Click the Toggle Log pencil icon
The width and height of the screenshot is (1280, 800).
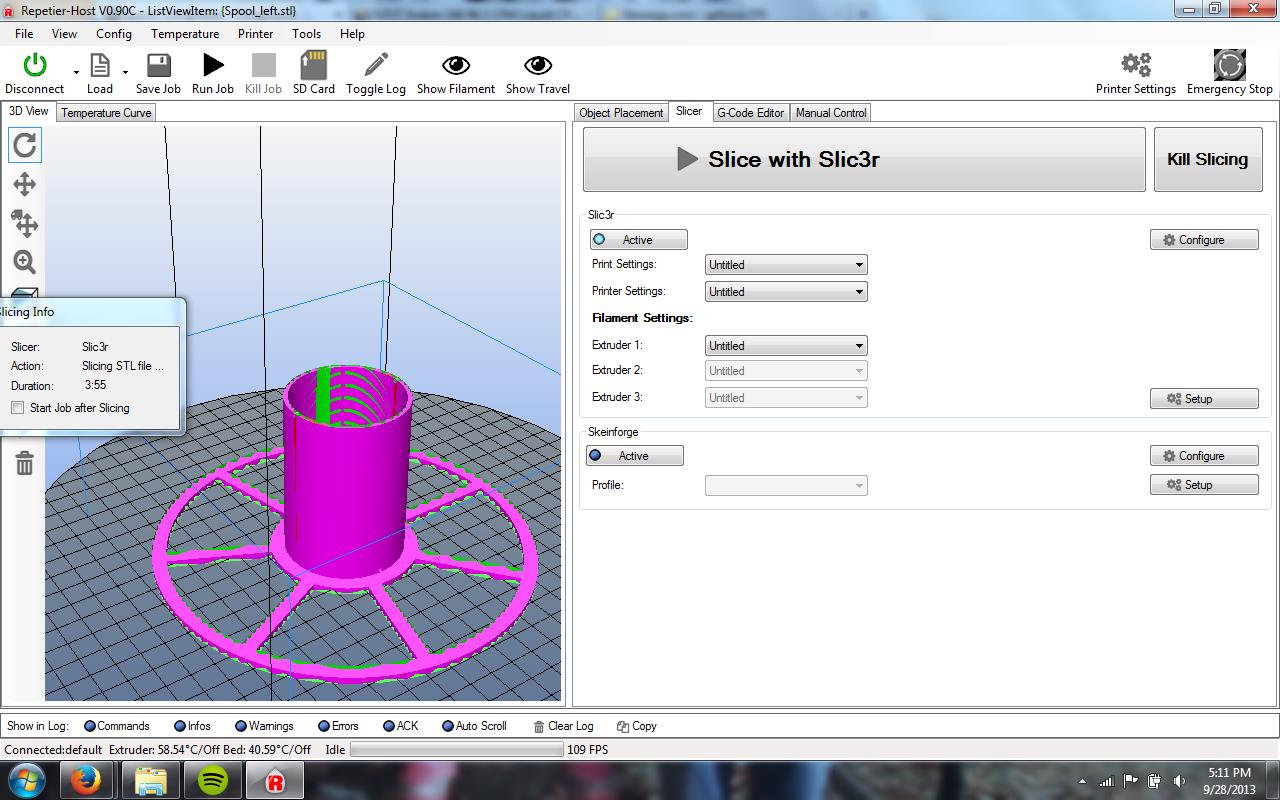click(376, 66)
